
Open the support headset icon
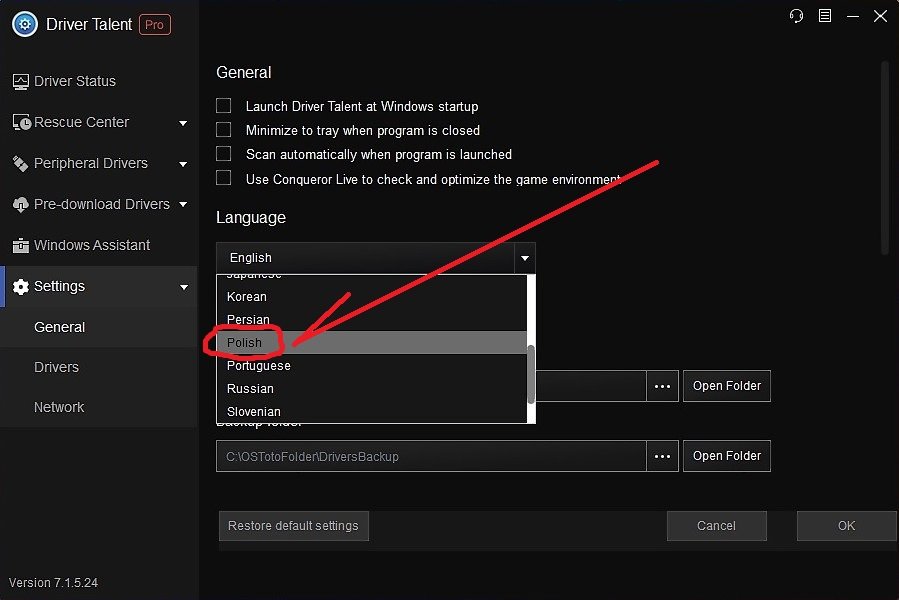pyautogui.click(x=796, y=16)
